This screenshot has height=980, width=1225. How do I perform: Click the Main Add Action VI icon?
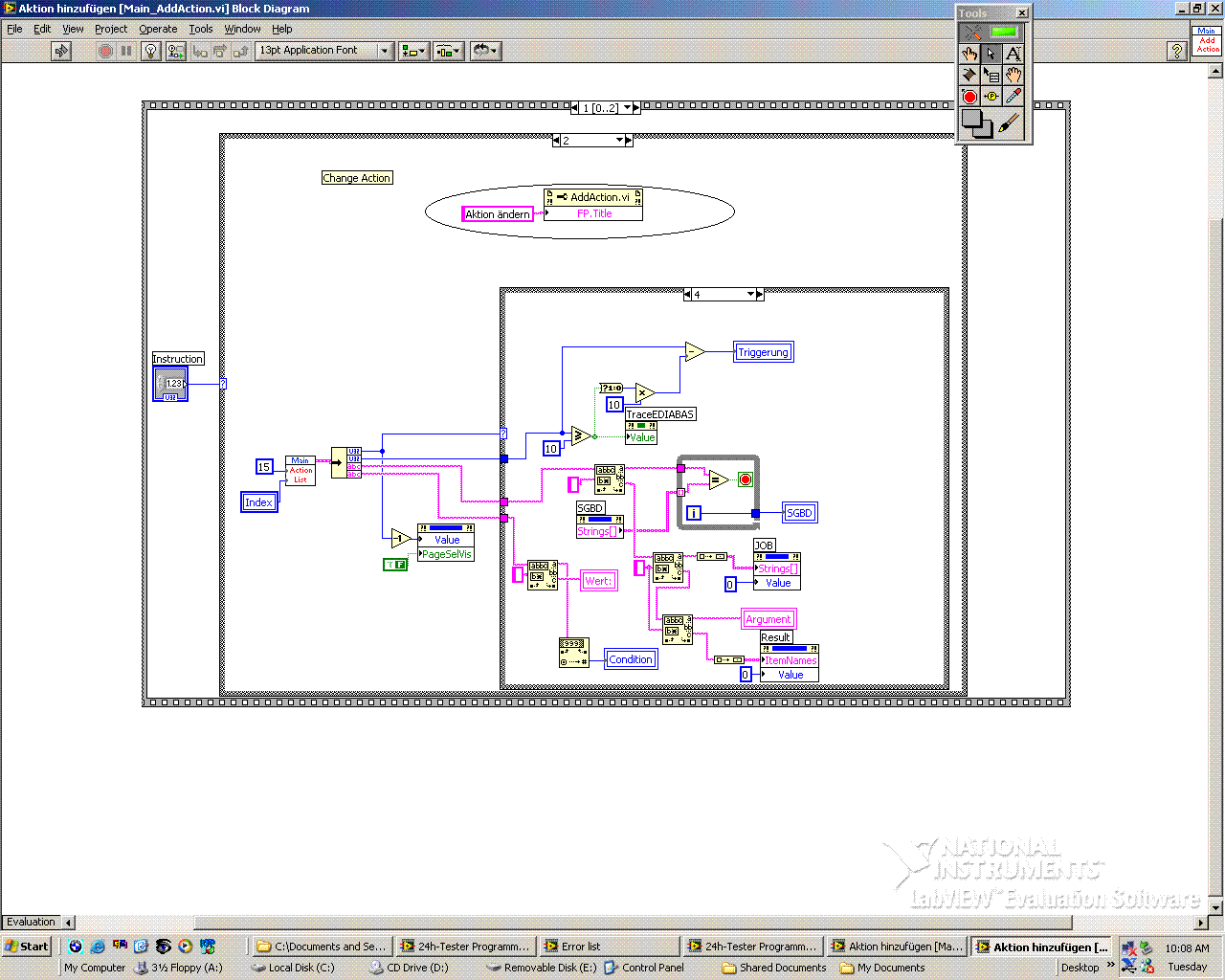coord(1207,41)
